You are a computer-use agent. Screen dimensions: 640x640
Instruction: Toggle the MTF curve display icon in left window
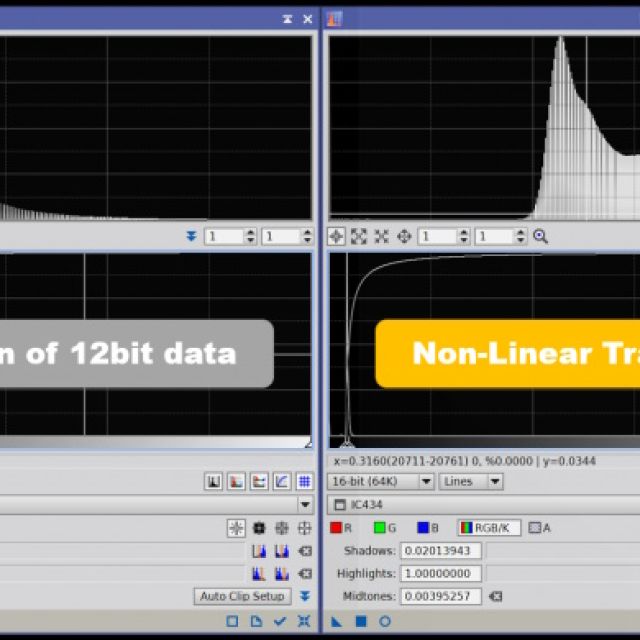coord(282,482)
